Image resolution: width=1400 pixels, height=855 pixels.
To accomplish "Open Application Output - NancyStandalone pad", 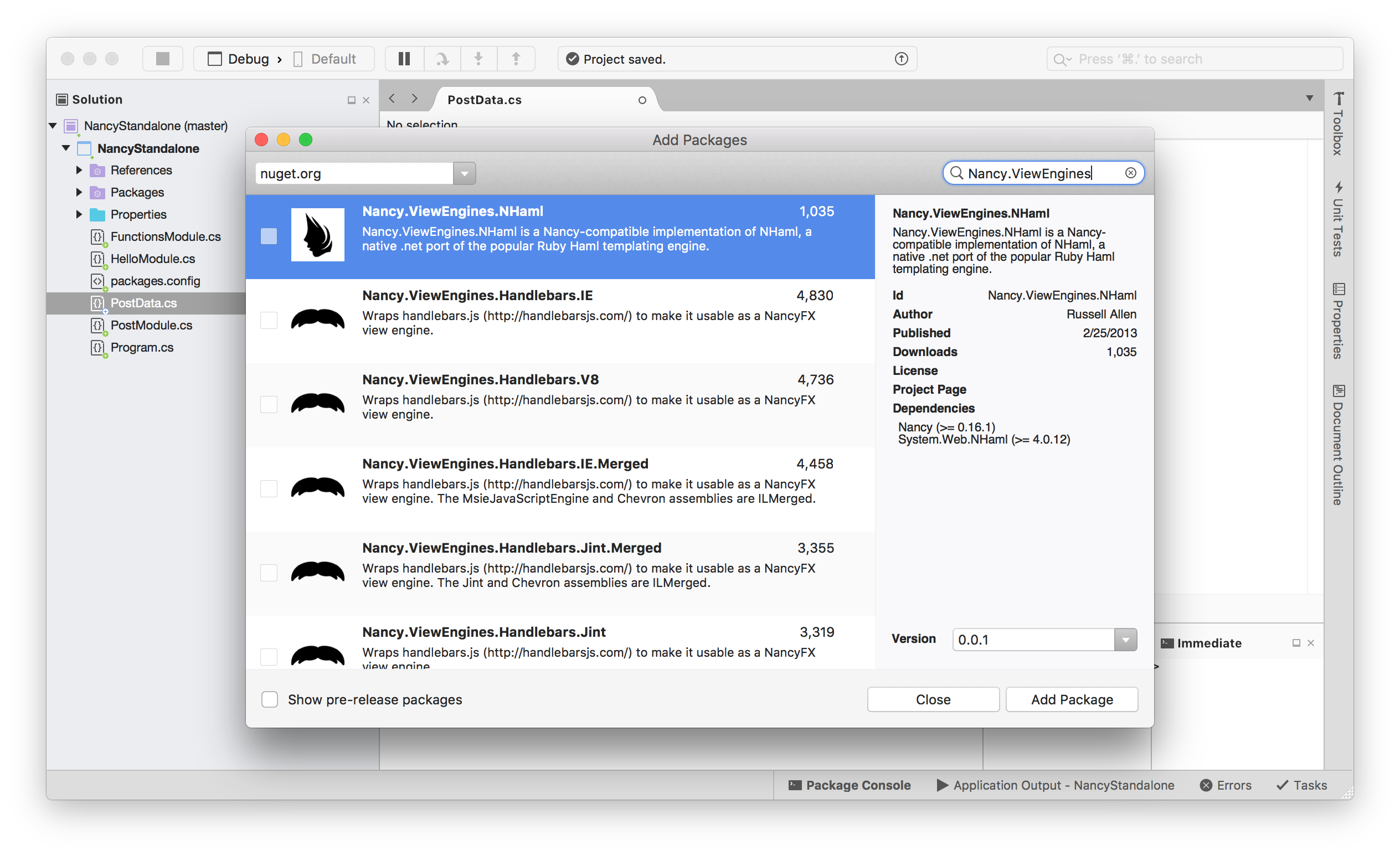I will tap(1055, 785).
